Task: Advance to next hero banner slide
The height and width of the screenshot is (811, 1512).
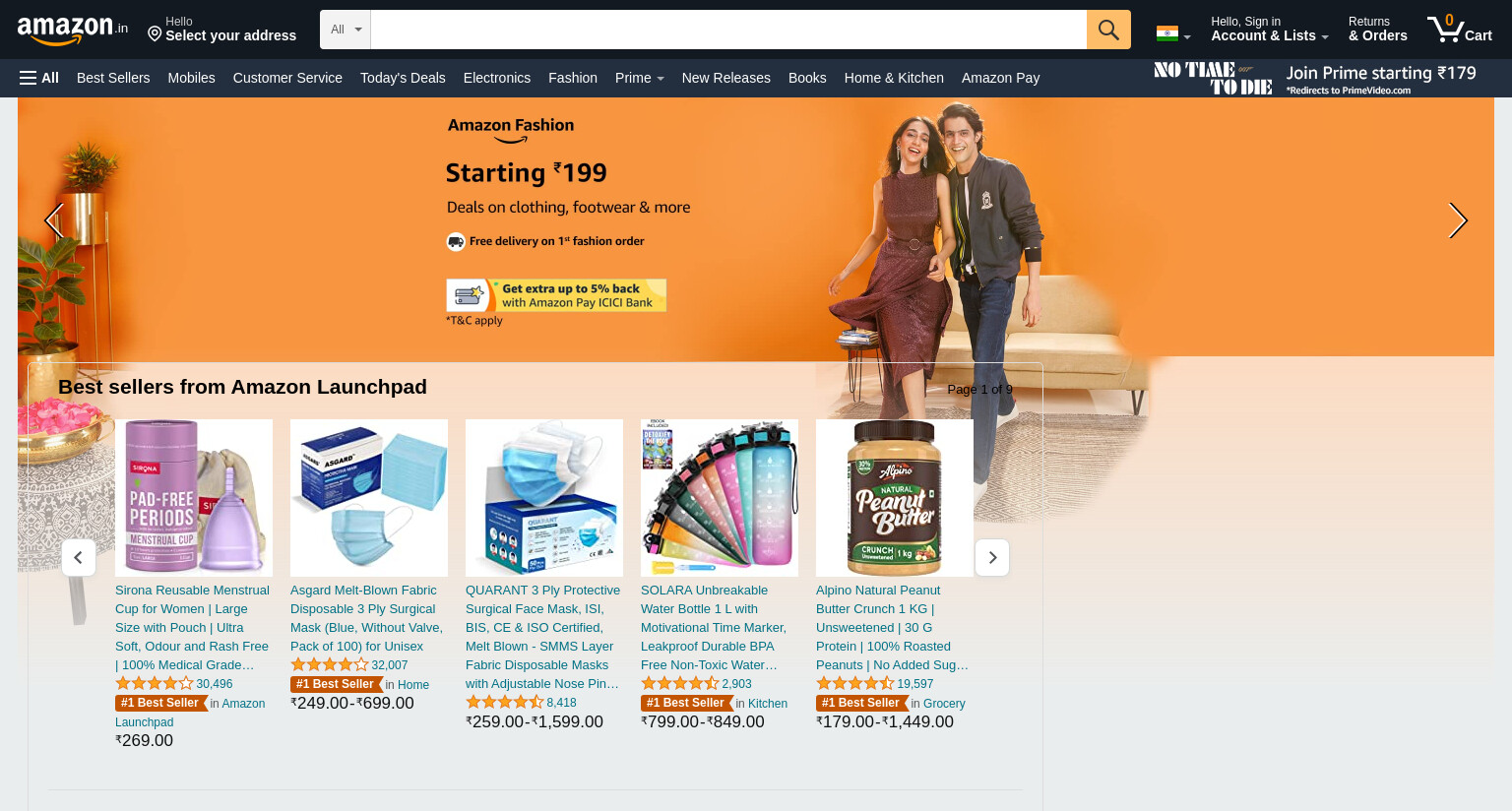Action: tap(1458, 220)
